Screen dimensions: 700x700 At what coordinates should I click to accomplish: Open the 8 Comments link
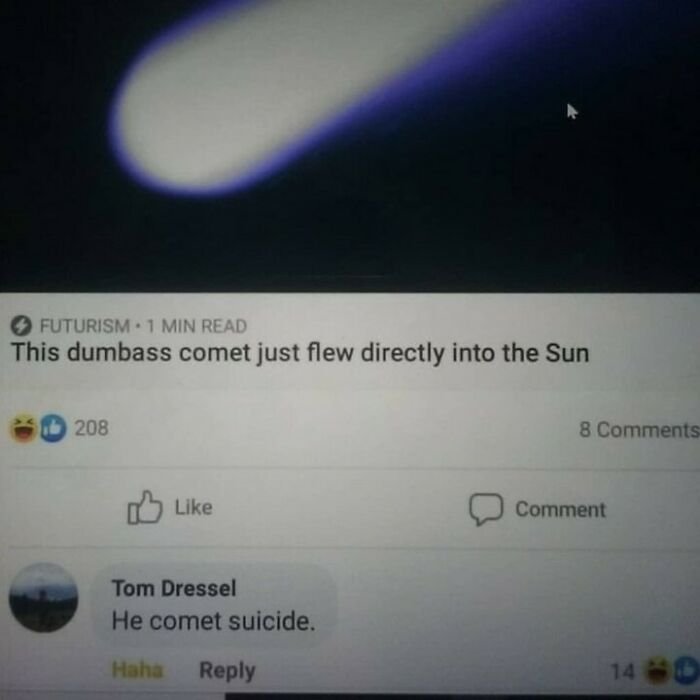(639, 430)
